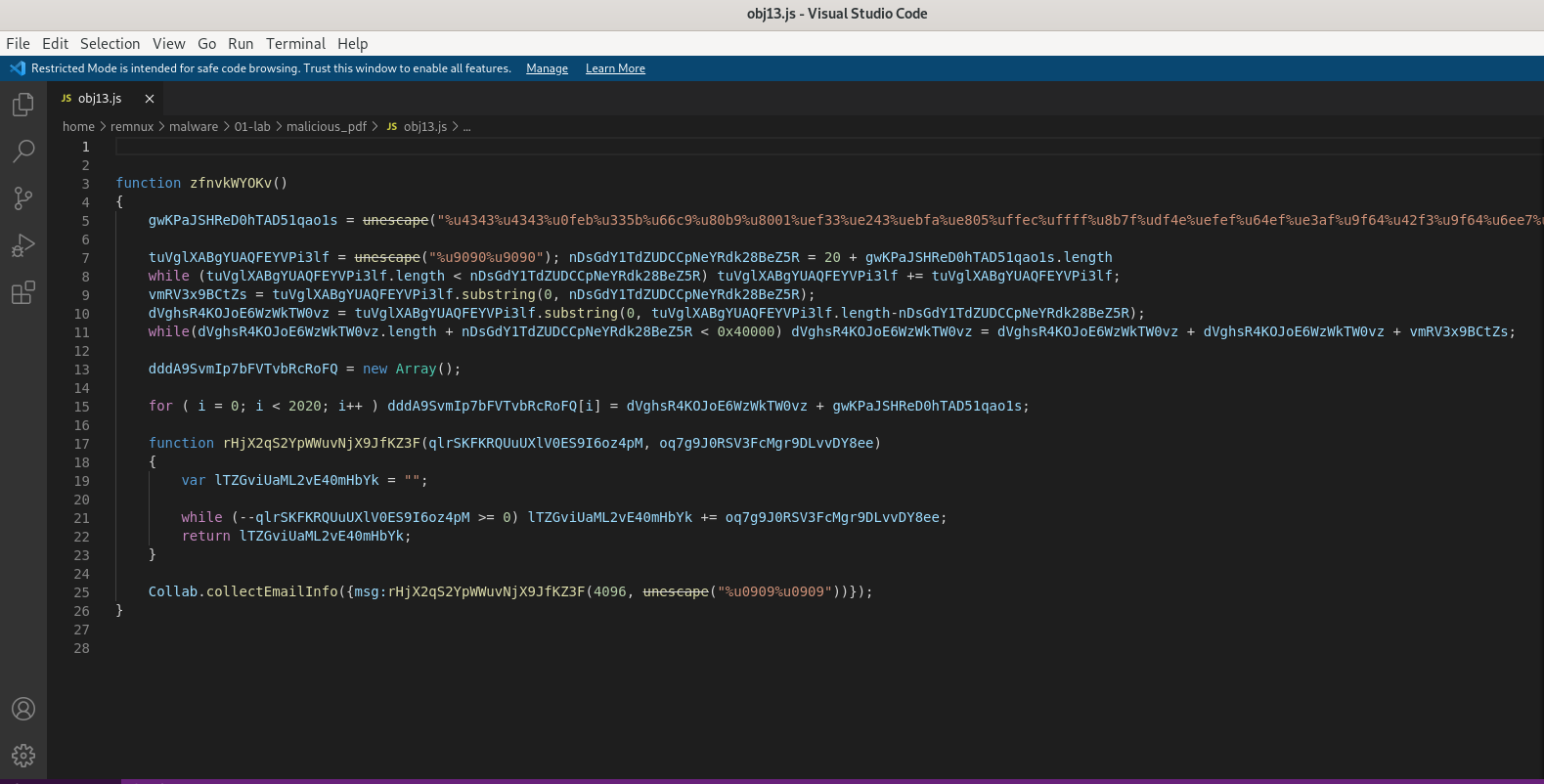Click the var keyword on line 19
1544x784 pixels.
pos(194,480)
